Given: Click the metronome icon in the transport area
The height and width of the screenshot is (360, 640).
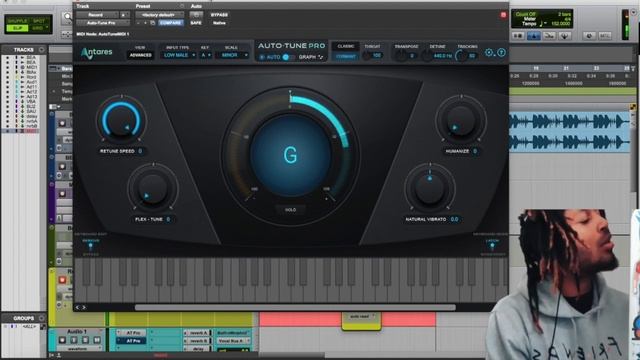Looking at the screenshot, I should pos(533,36).
